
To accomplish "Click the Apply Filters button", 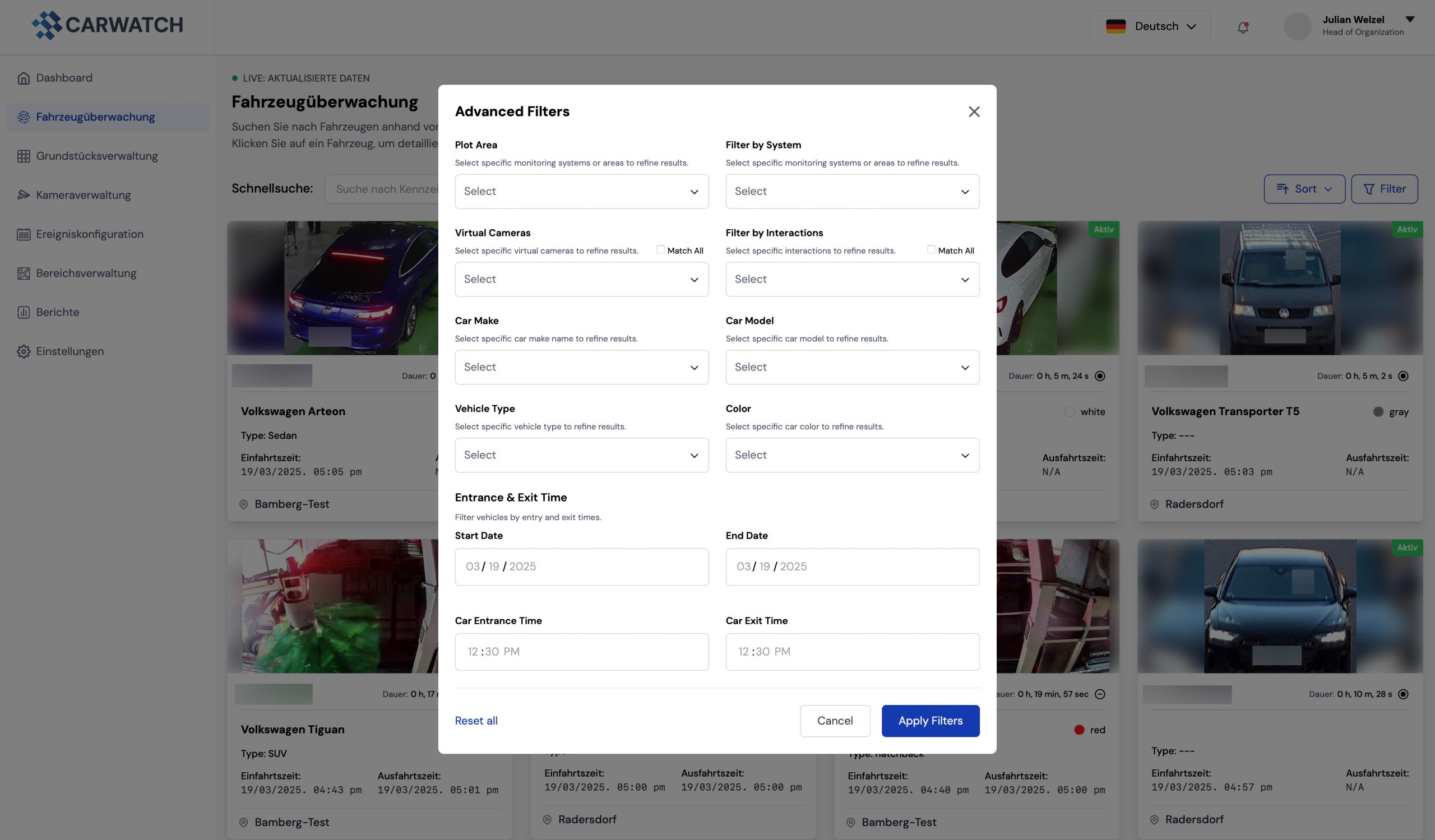I will tap(930, 721).
